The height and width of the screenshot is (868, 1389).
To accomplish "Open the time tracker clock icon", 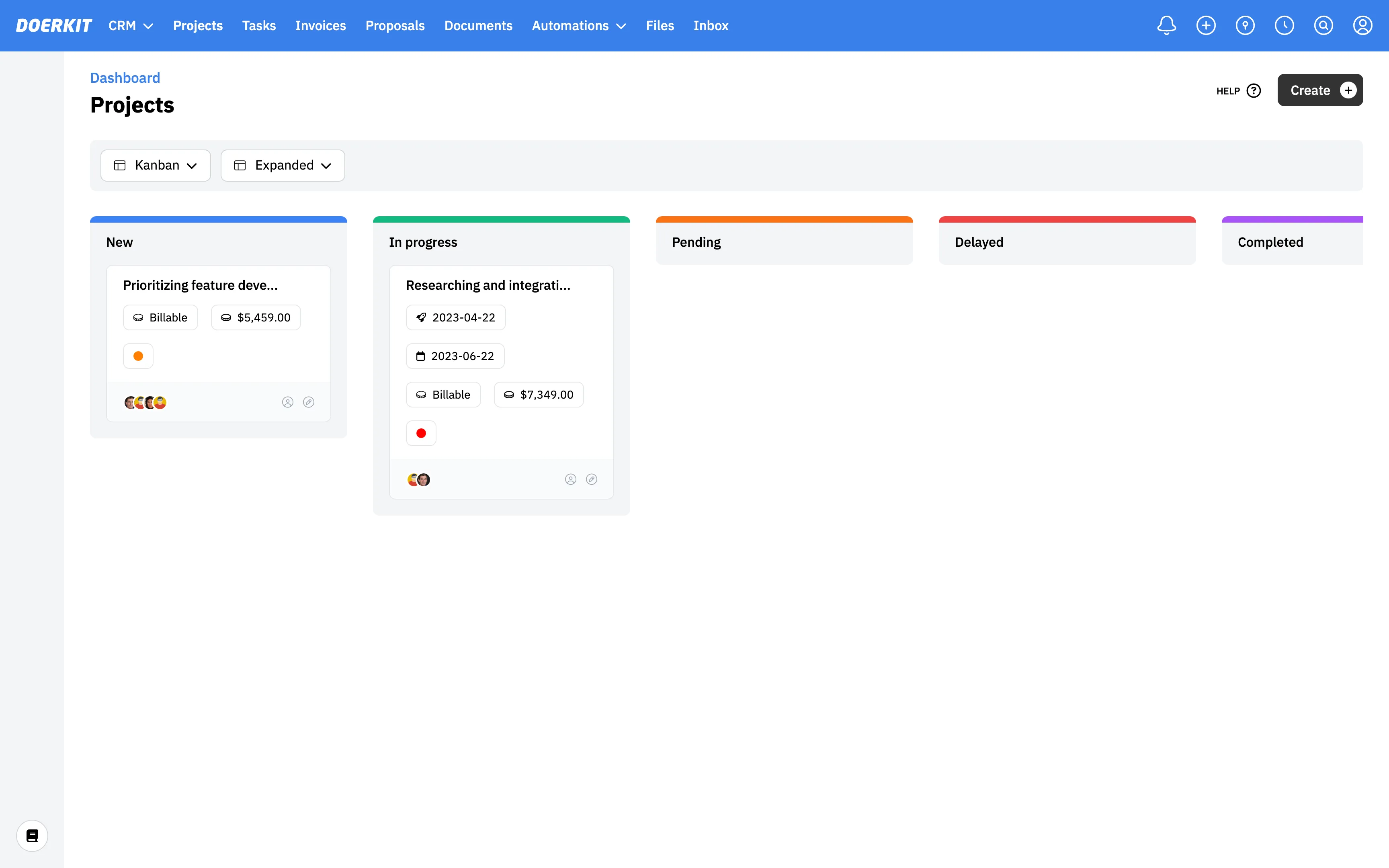I will (1284, 25).
